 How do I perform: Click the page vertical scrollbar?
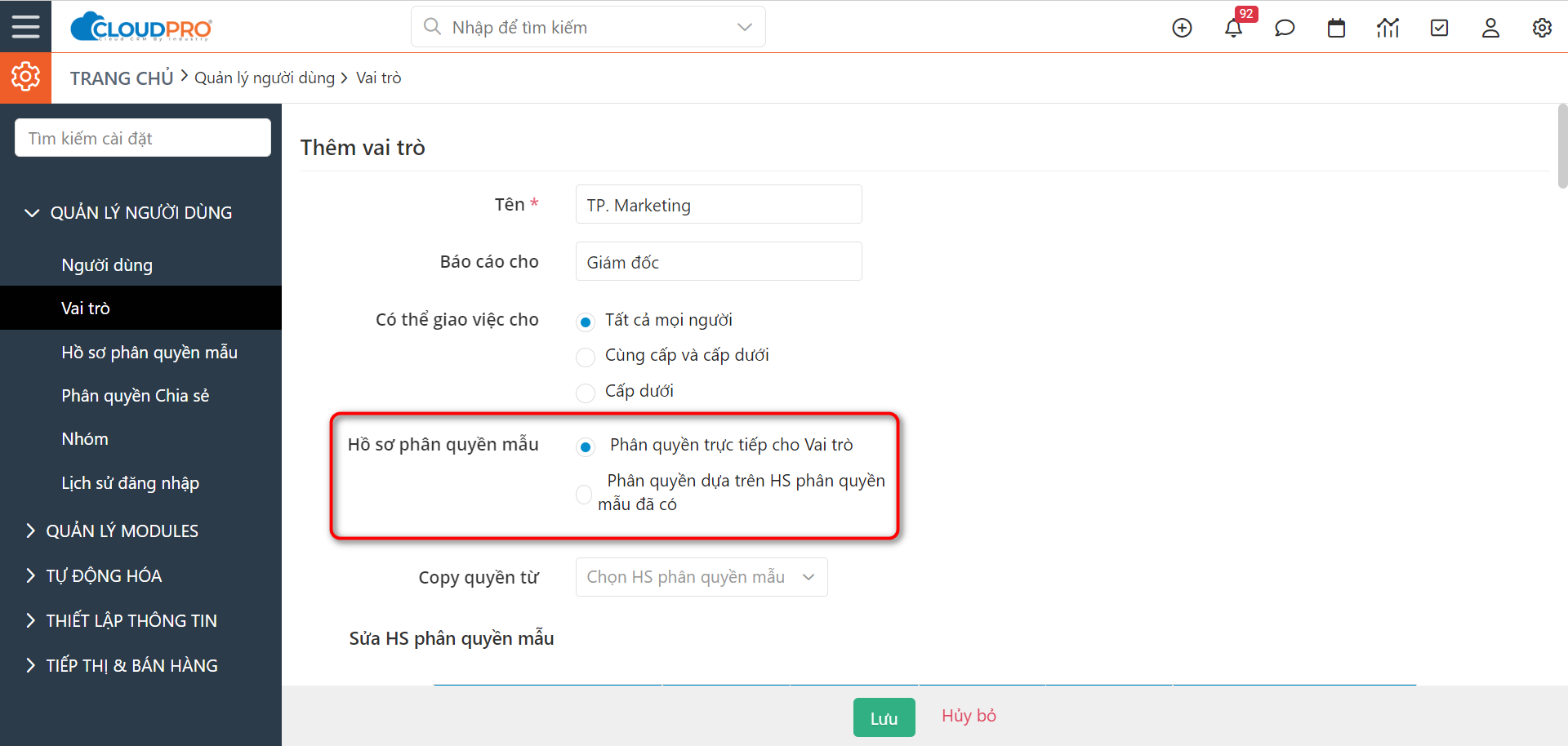tap(1562, 147)
